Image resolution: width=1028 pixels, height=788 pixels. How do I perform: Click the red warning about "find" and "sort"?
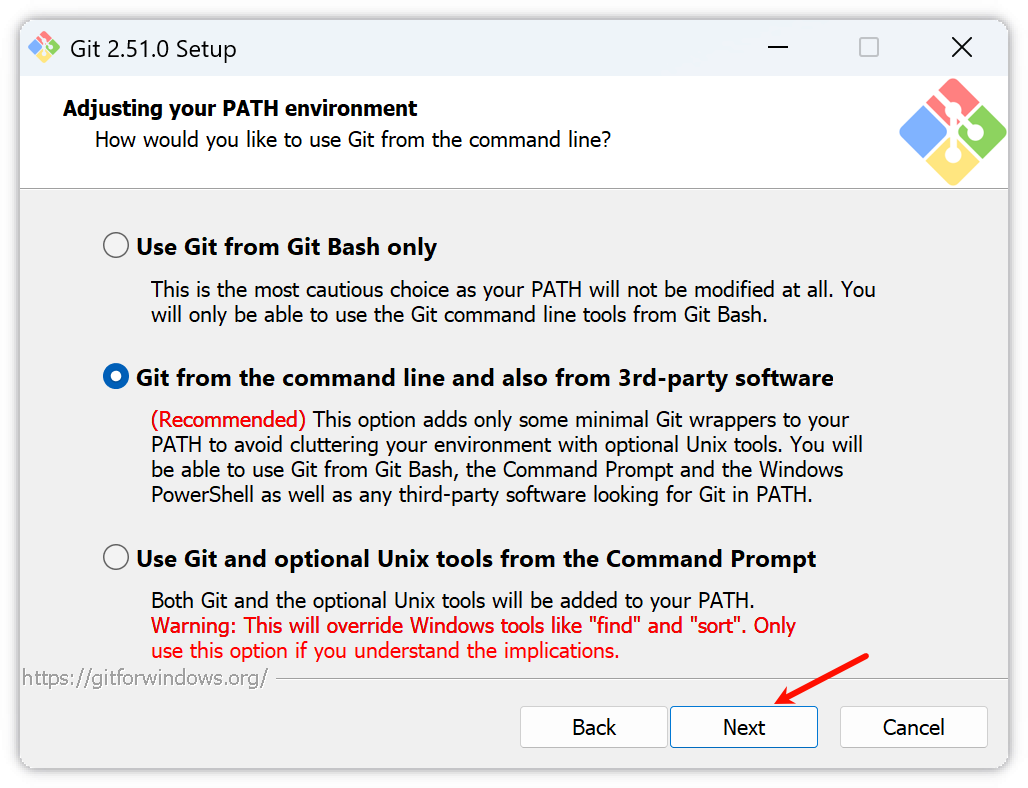[473, 627]
